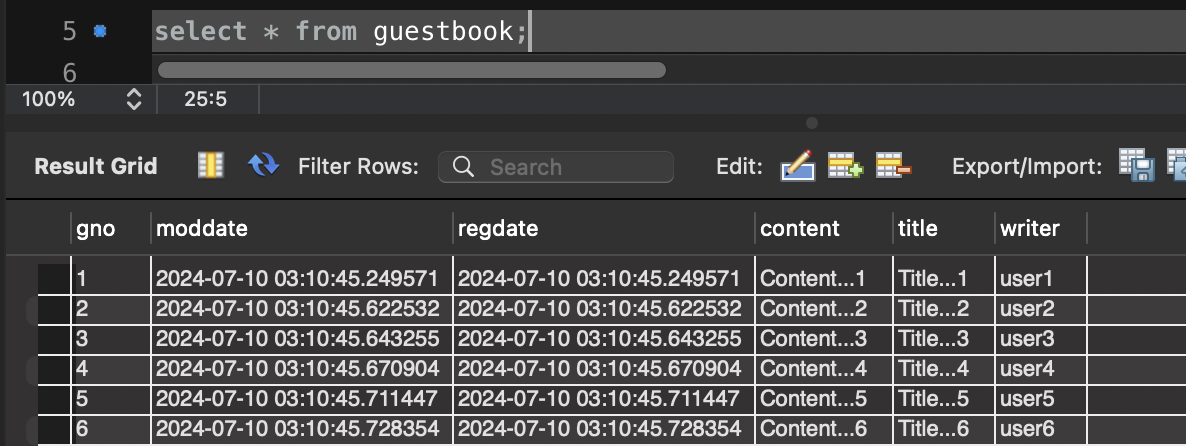Click the blue breakpoint dot on line 5
Viewport: 1186px width, 446px height.
100,31
